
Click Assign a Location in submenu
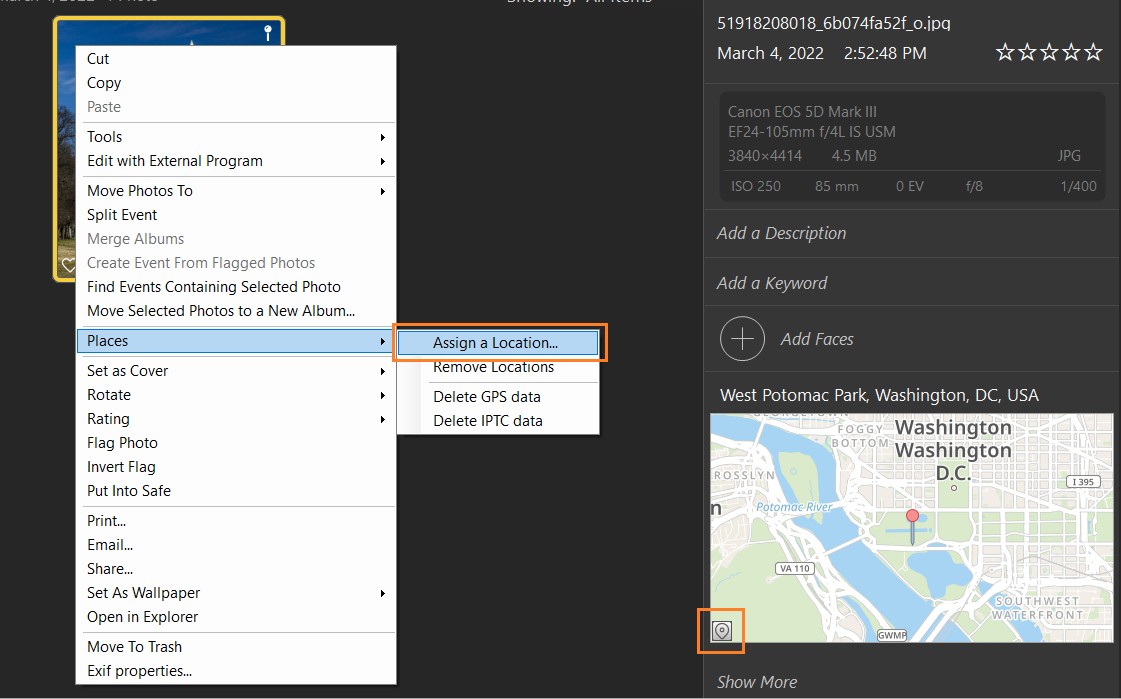pos(498,343)
